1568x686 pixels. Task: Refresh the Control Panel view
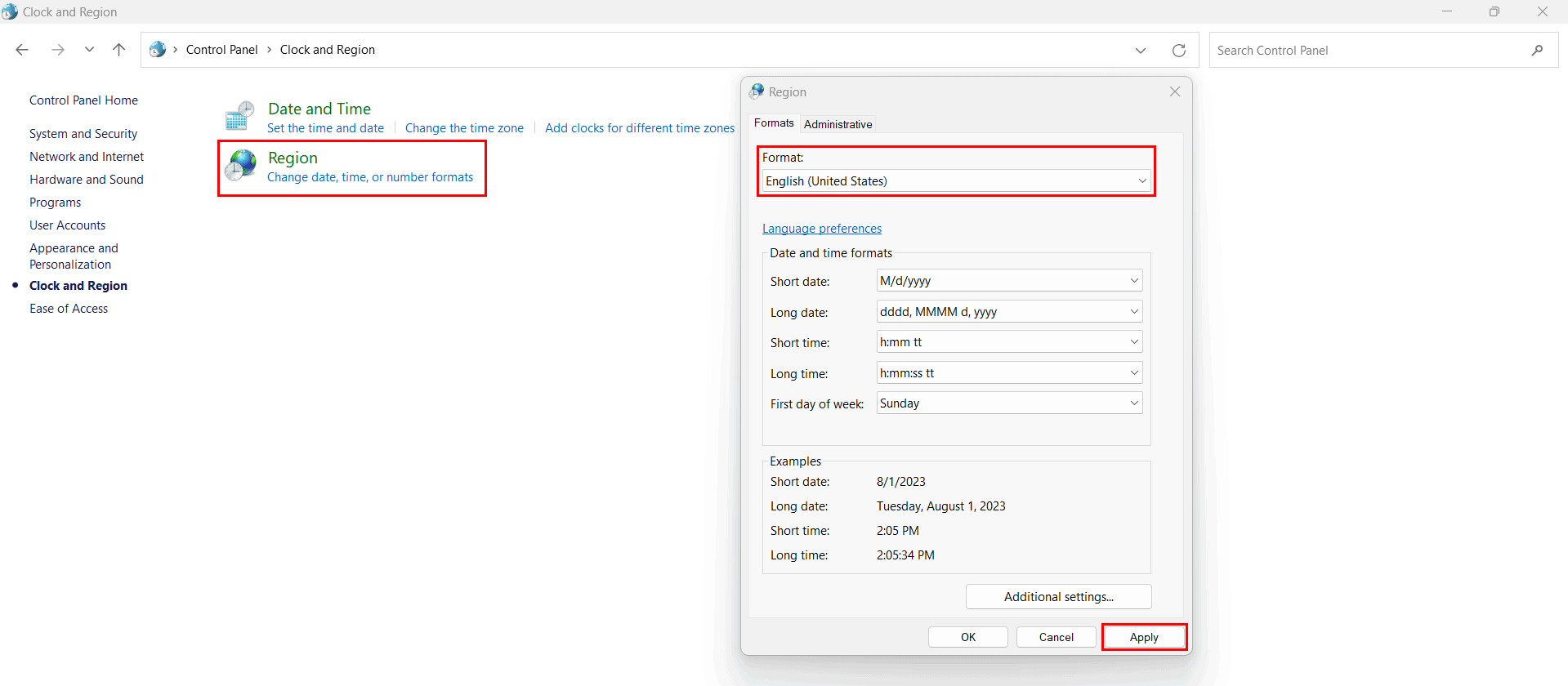point(1178,51)
